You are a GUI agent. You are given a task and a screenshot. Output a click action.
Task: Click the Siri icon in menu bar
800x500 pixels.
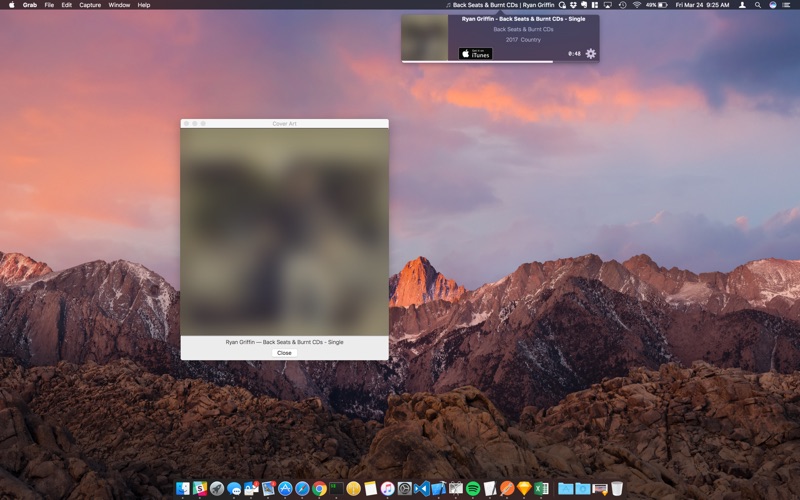pyautogui.click(x=773, y=5)
